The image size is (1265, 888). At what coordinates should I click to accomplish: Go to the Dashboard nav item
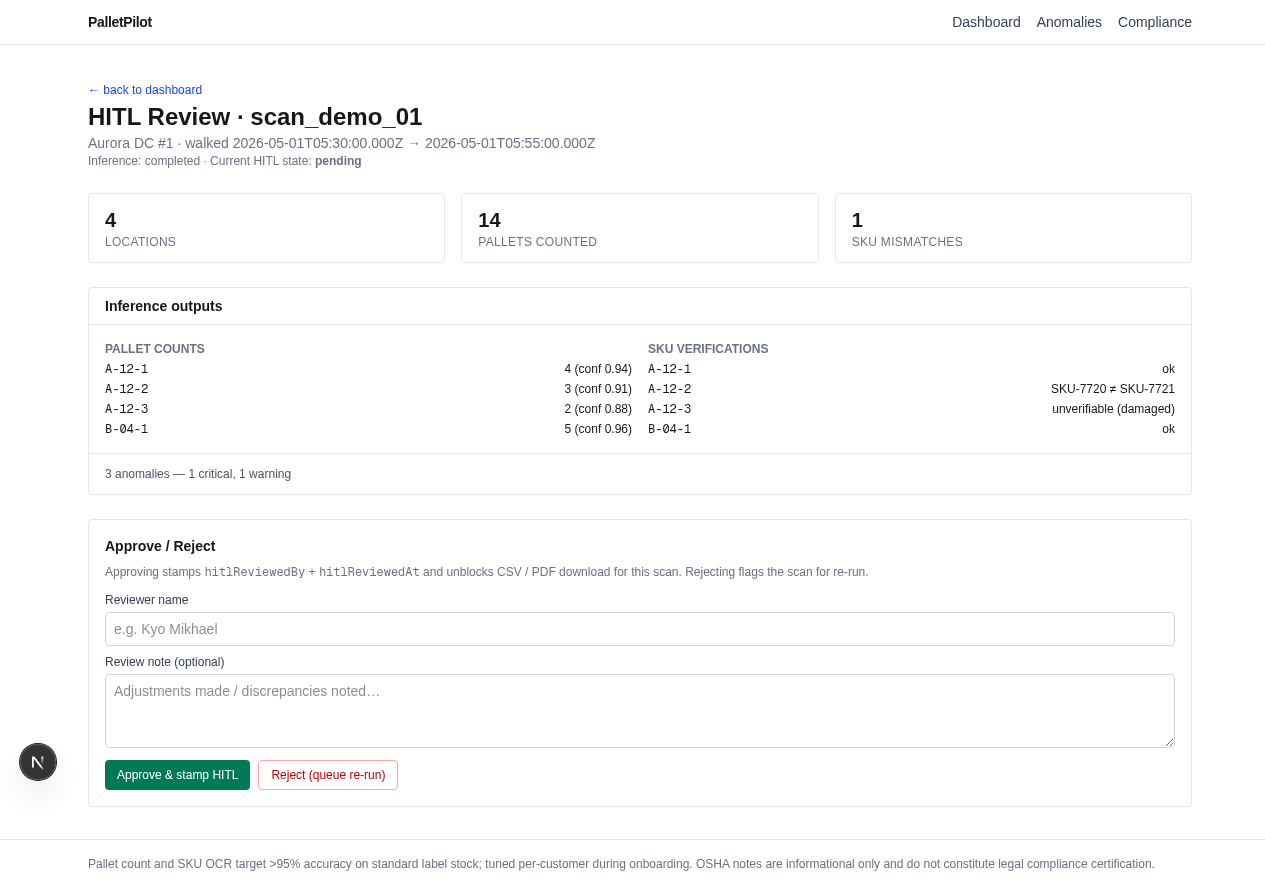[986, 22]
